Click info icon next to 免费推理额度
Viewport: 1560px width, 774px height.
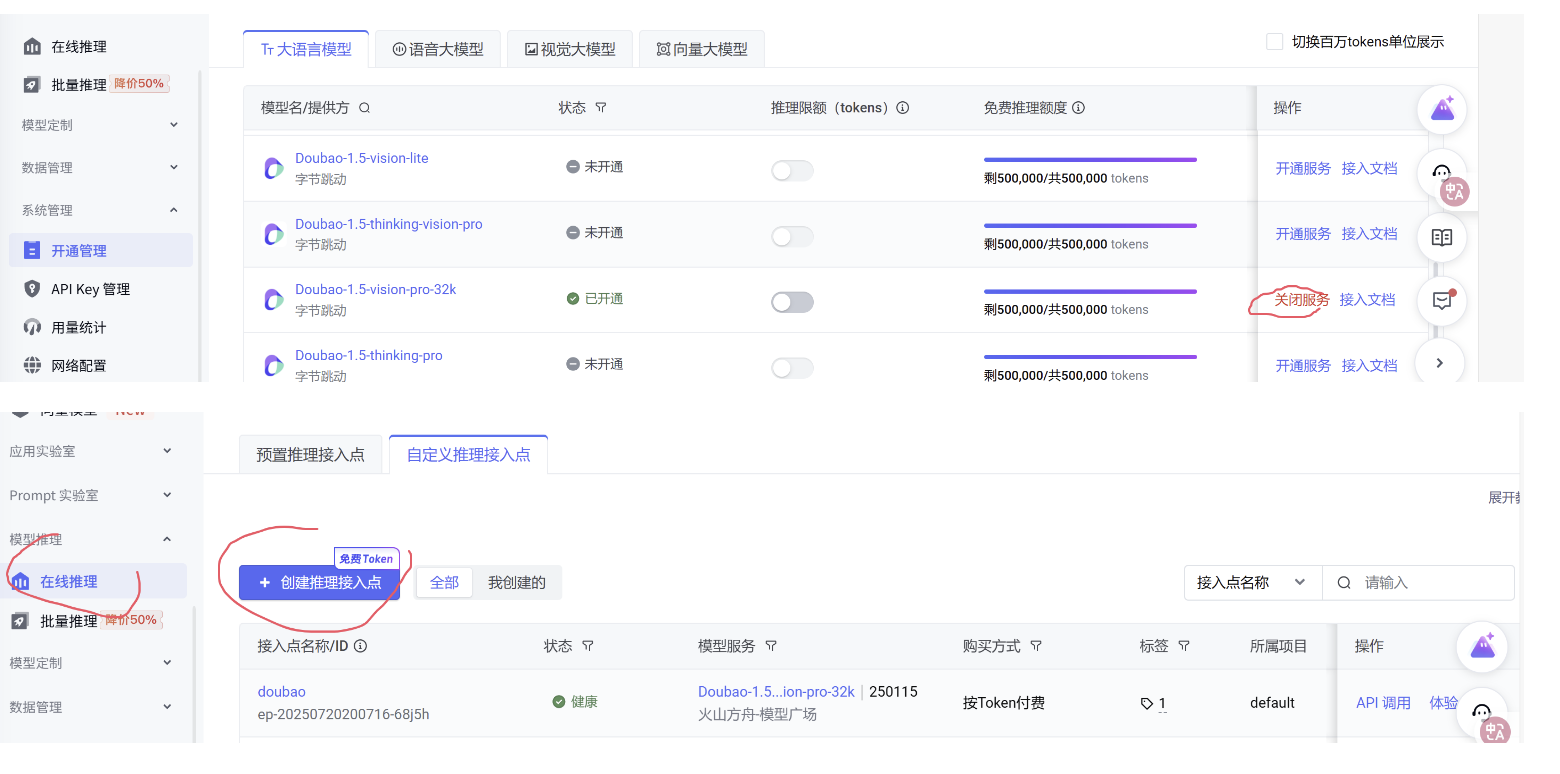(1079, 108)
